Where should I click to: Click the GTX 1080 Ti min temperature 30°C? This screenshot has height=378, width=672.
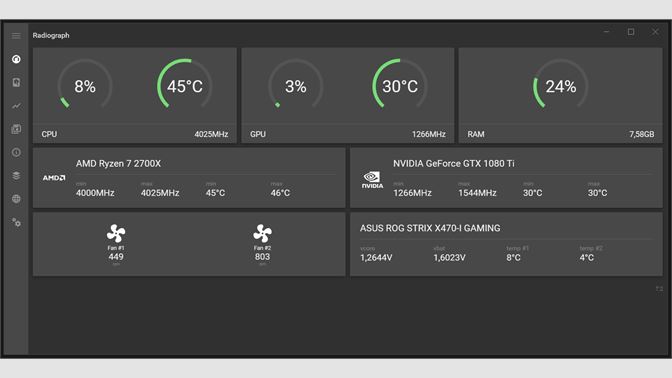533,193
